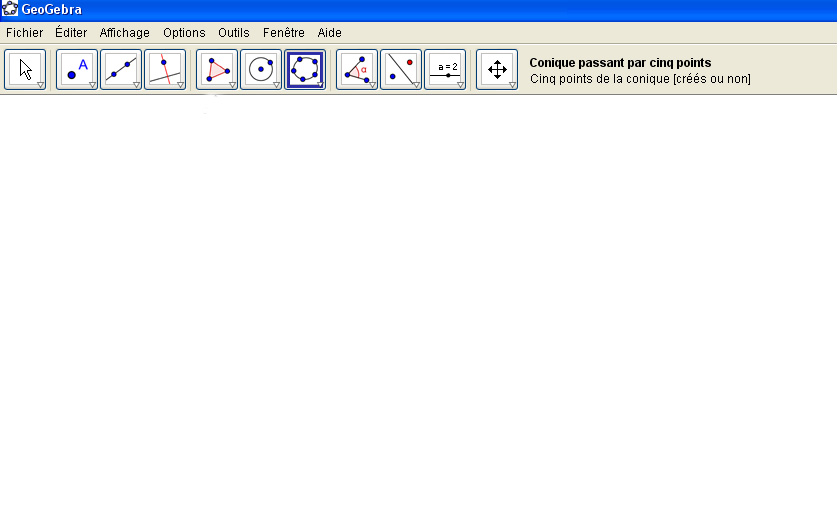Open the Affichage menu
The height and width of the screenshot is (525, 840).
coord(124,33)
